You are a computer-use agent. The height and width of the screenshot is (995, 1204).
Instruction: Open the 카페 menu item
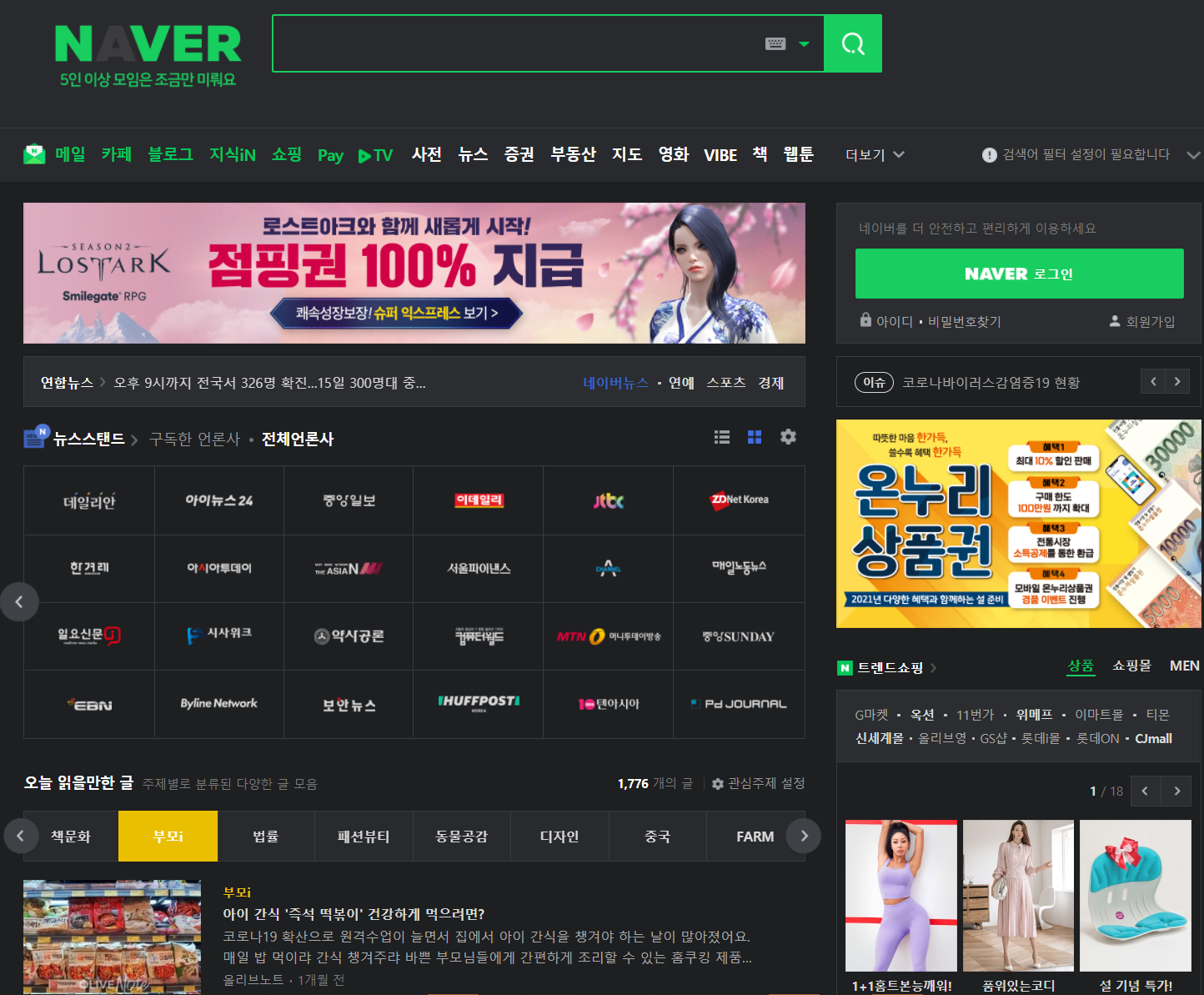[x=117, y=154]
